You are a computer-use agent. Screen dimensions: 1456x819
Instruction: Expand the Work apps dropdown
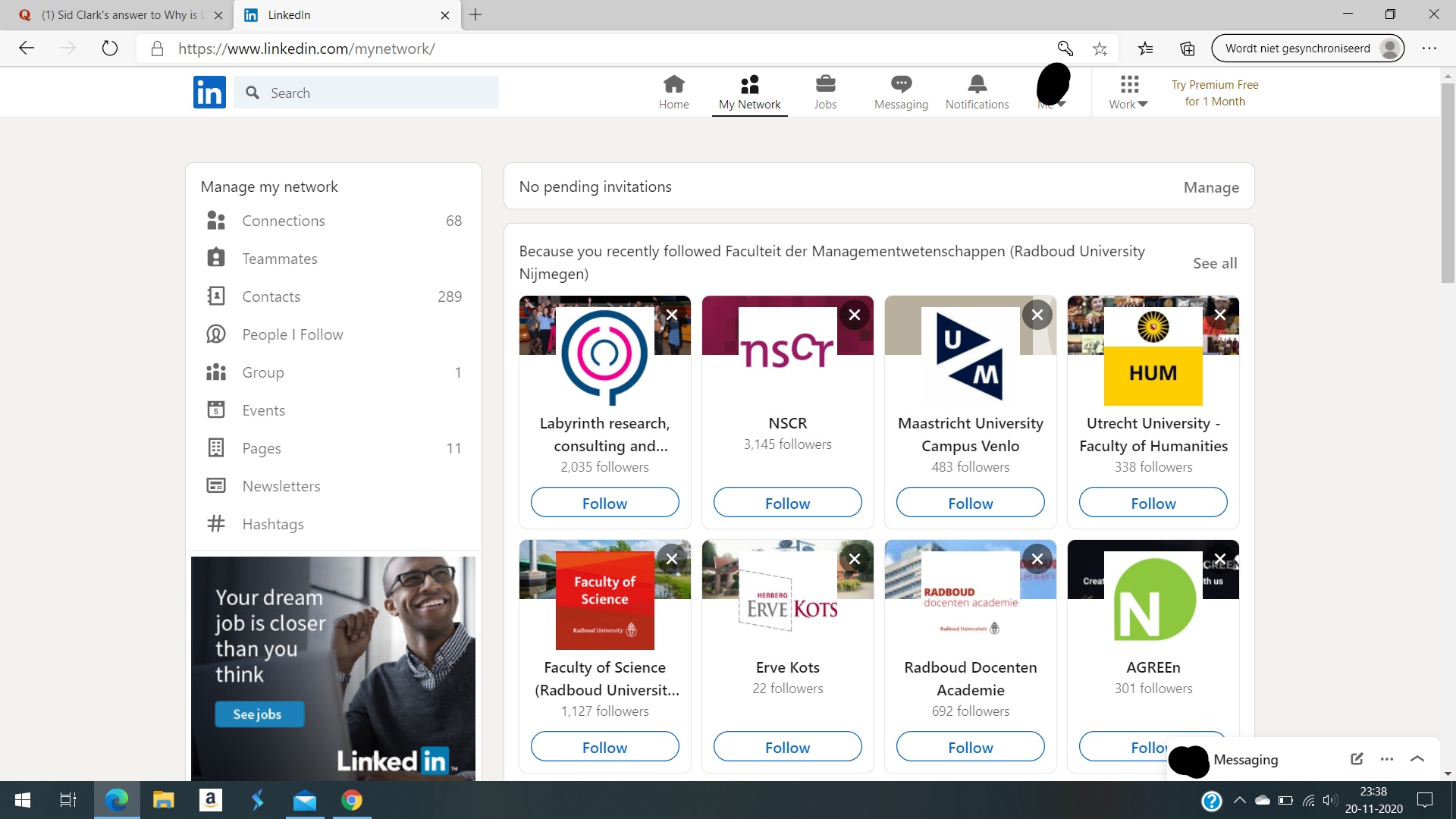[x=1128, y=93]
